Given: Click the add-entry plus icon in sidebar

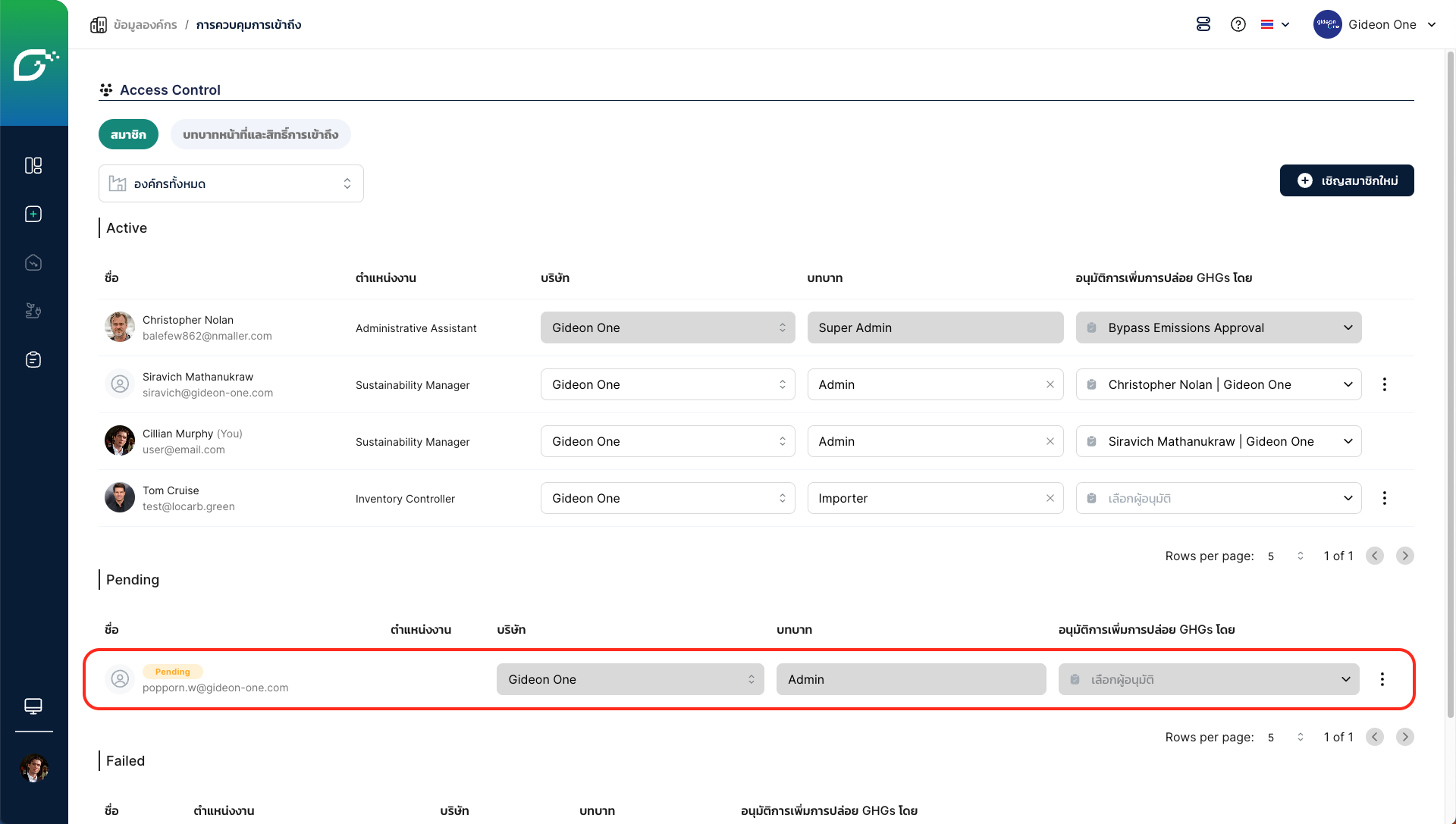Looking at the screenshot, I should coord(33,214).
